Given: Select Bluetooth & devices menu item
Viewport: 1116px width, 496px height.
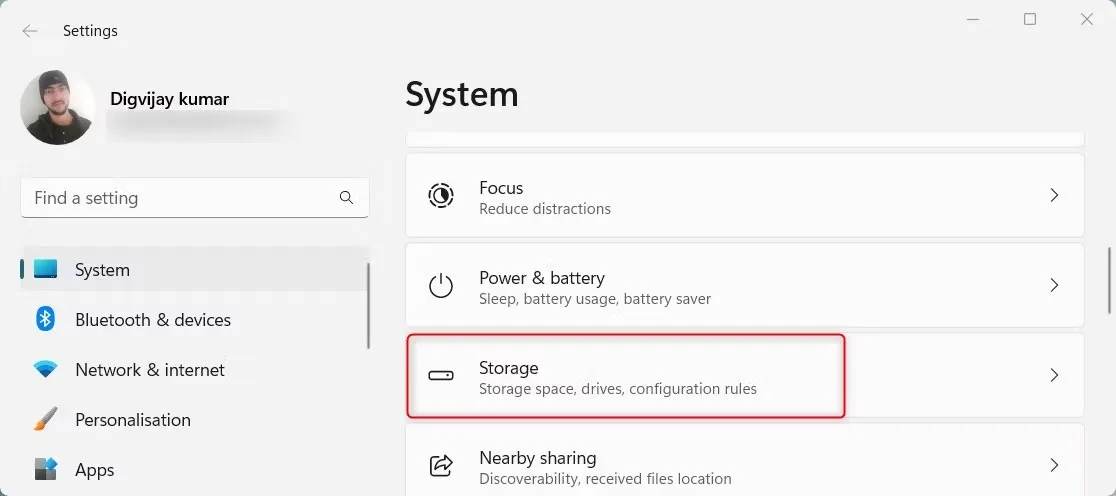Looking at the screenshot, I should (153, 320).
